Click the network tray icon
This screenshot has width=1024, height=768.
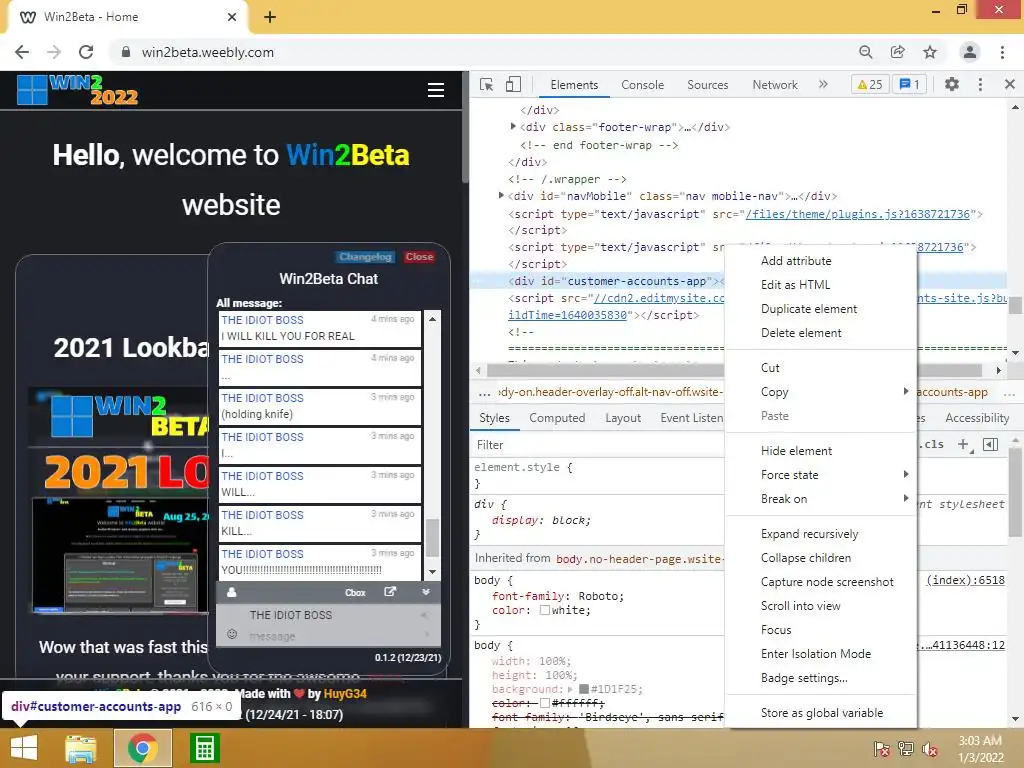[x=906, y=749]
